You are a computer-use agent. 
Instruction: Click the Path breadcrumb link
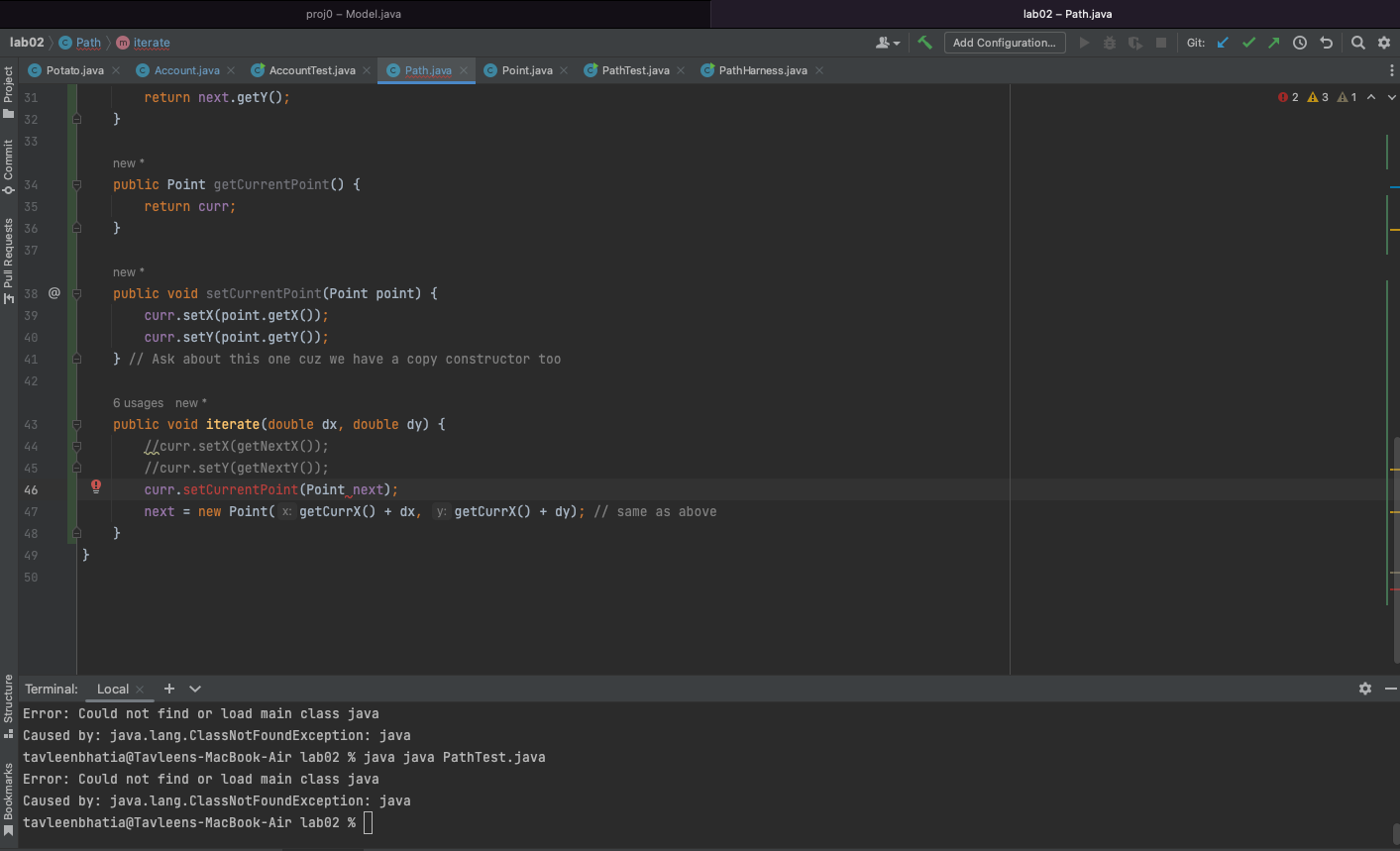[88, 43]
